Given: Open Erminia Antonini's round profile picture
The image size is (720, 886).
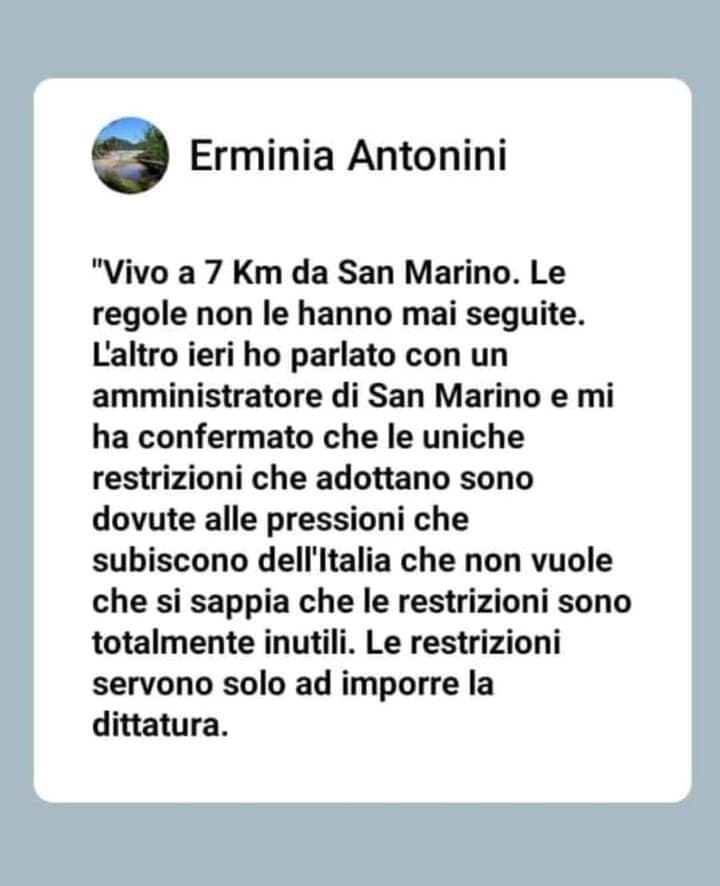Looking at the screenshot, I should [x=131, y=155].
